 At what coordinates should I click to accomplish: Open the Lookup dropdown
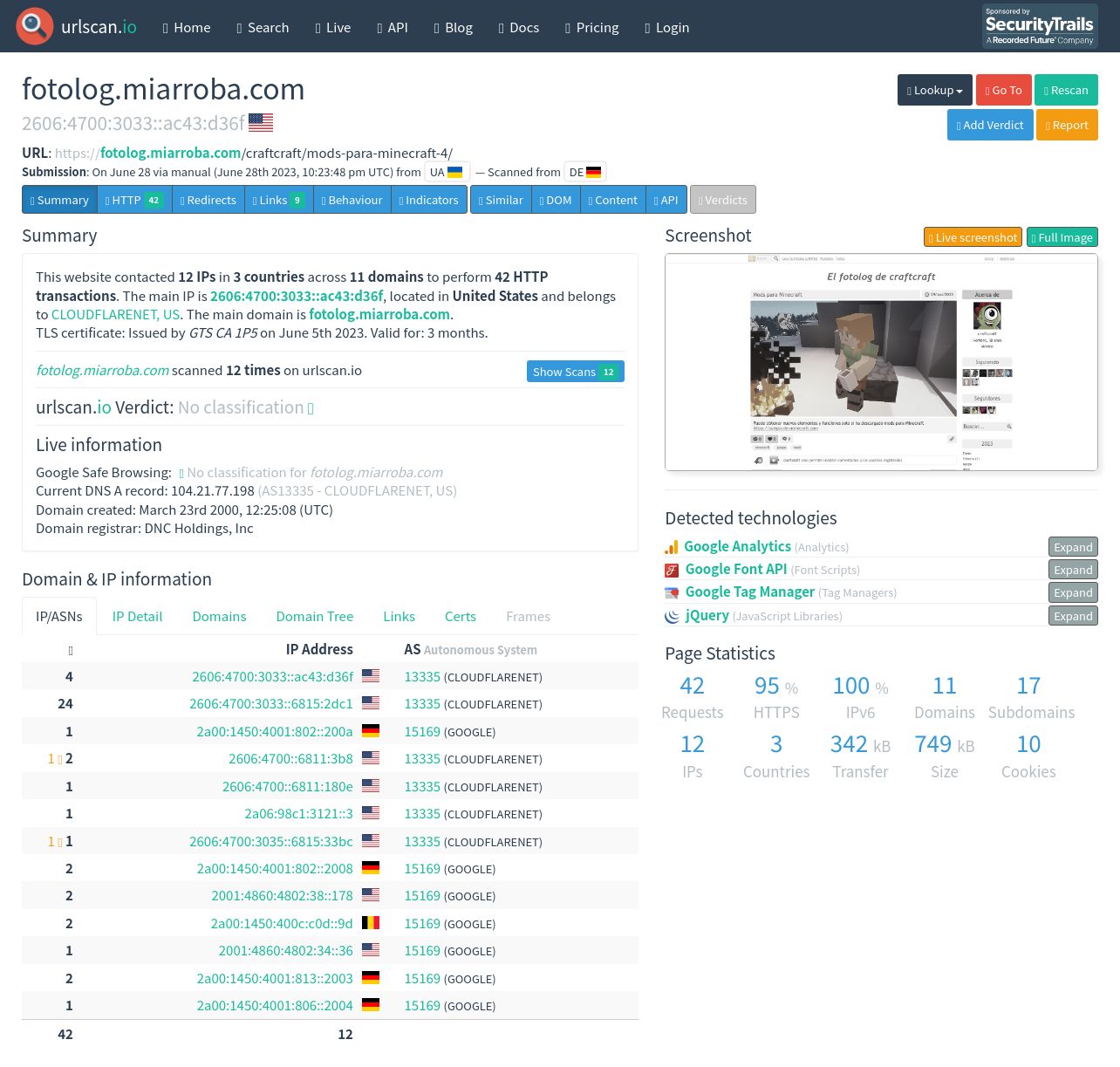[x=935, y=90]
